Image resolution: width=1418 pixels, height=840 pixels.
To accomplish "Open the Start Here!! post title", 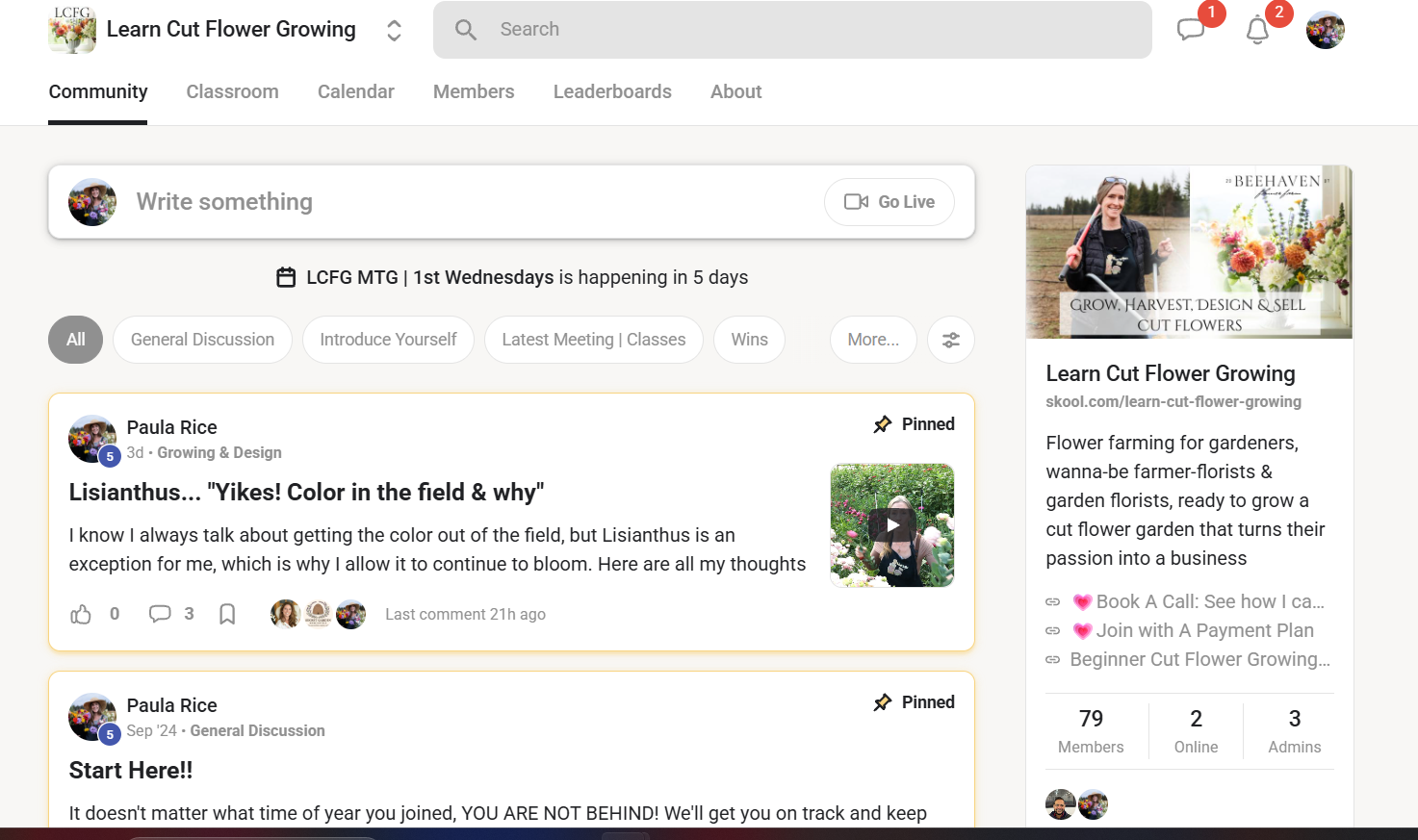I will point(131,771).
